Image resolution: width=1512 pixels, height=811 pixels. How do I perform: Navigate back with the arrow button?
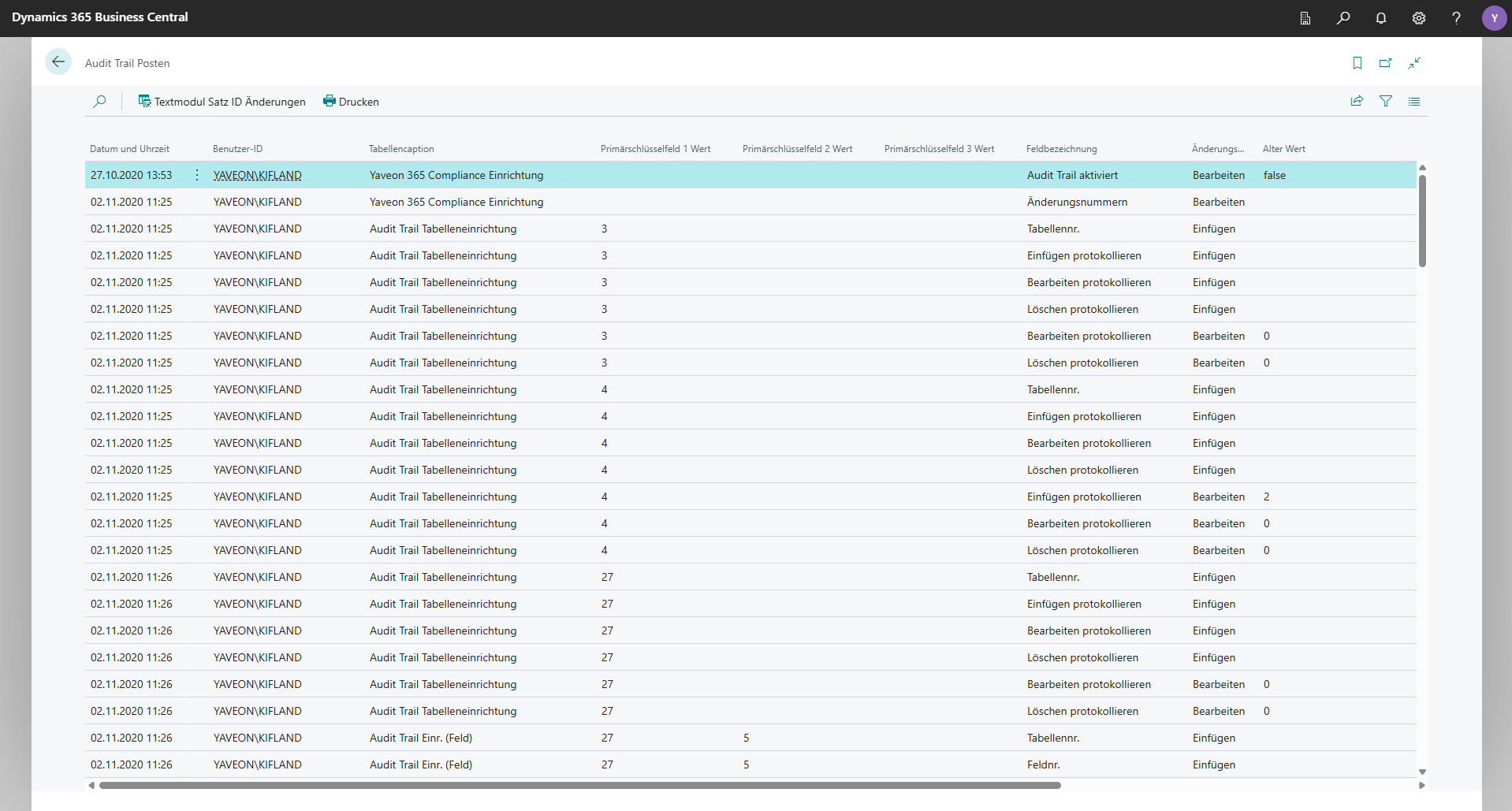58,61
